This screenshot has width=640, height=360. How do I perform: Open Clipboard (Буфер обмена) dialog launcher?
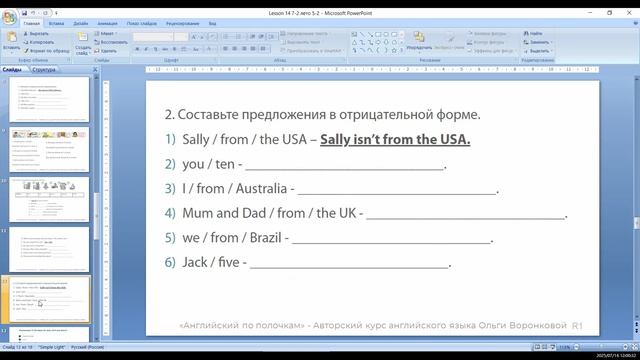(69, 60)
